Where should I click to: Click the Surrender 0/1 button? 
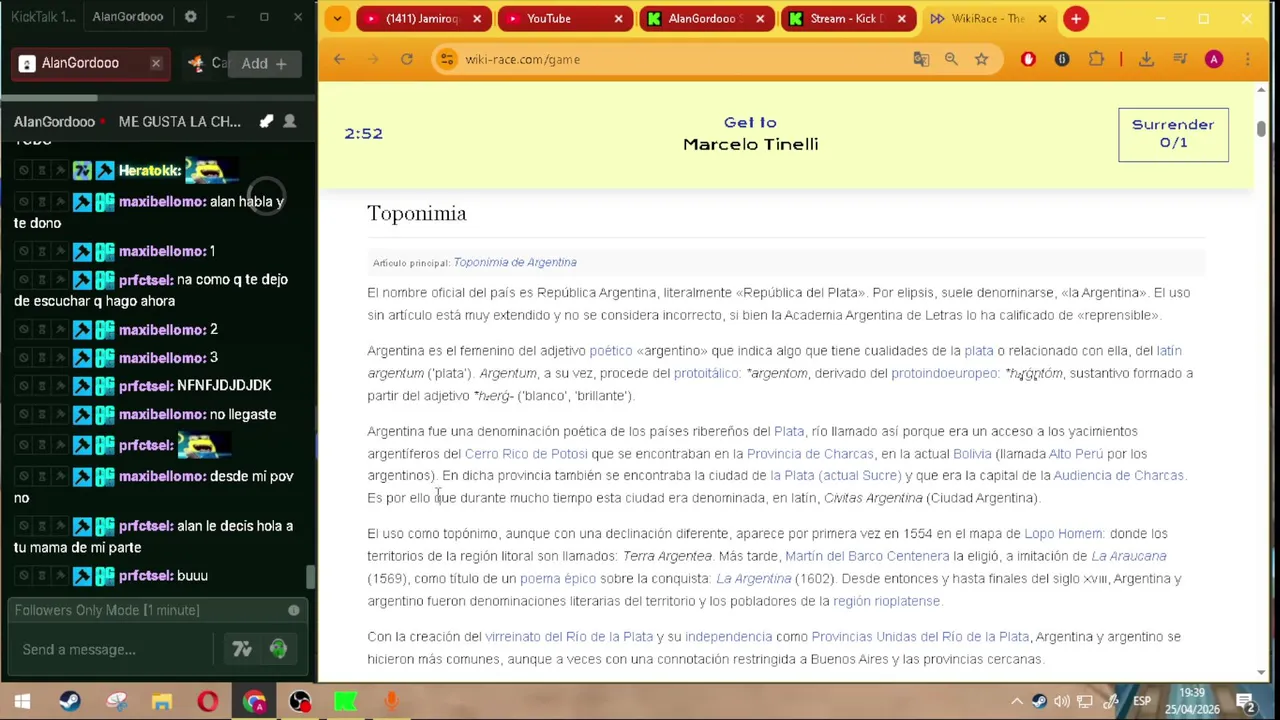click(1173, 134)
